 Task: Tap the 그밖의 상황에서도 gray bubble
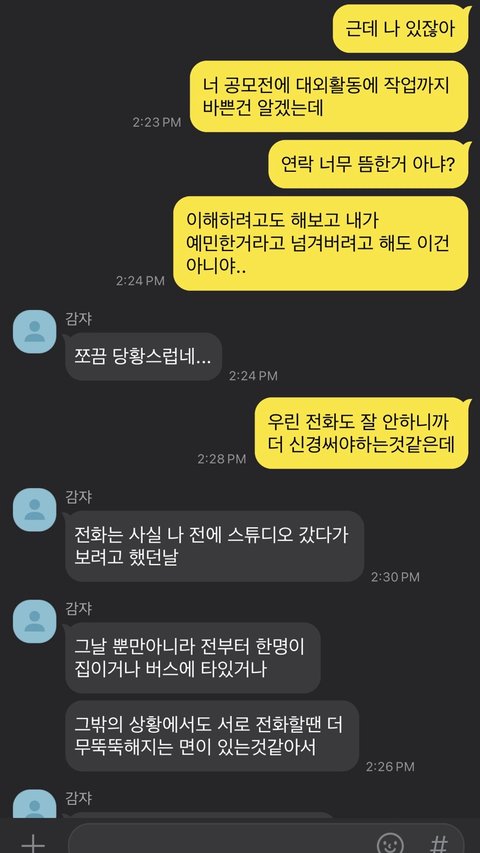[x=212, y=736]
